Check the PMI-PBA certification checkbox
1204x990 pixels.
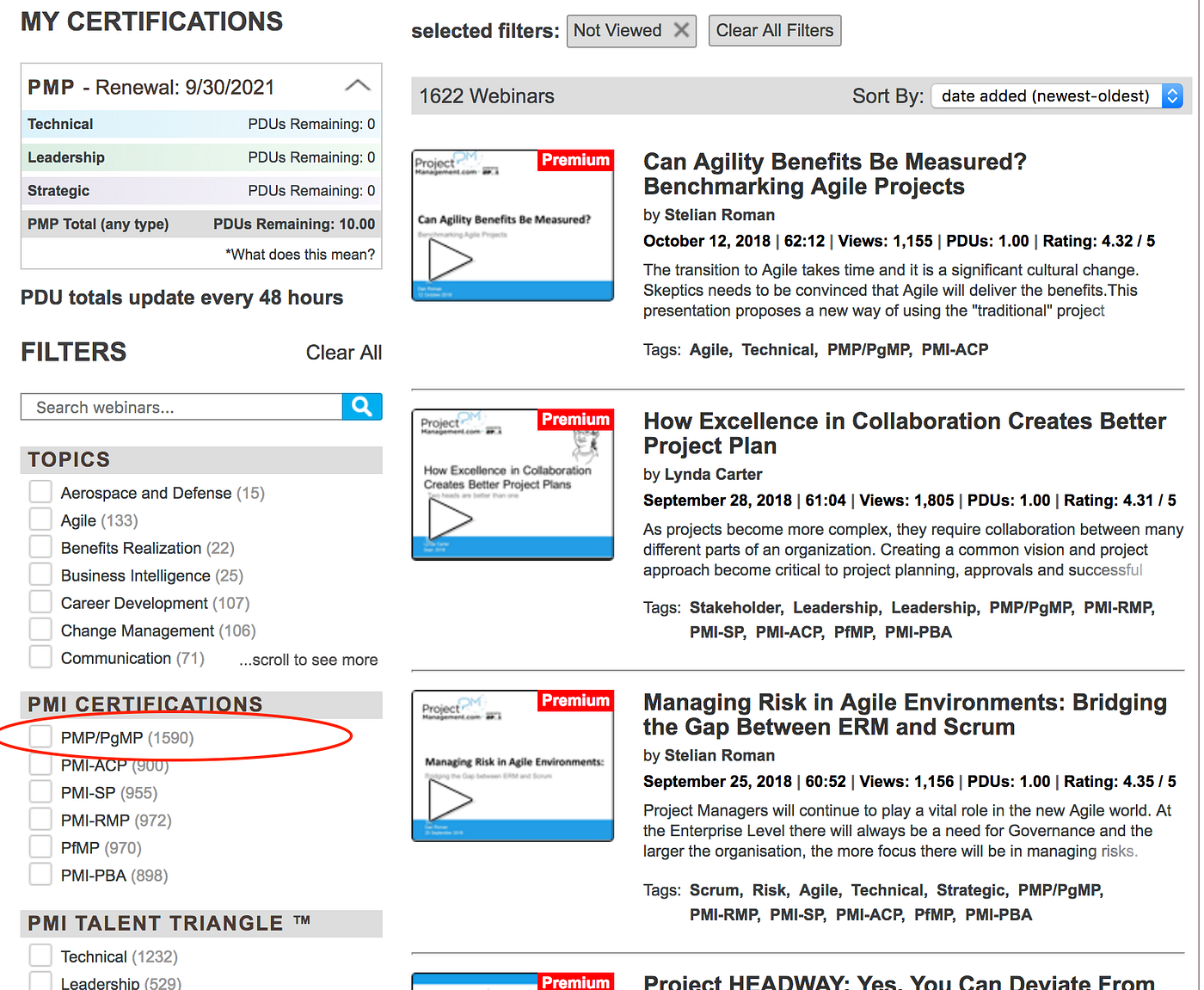point(40,875)
